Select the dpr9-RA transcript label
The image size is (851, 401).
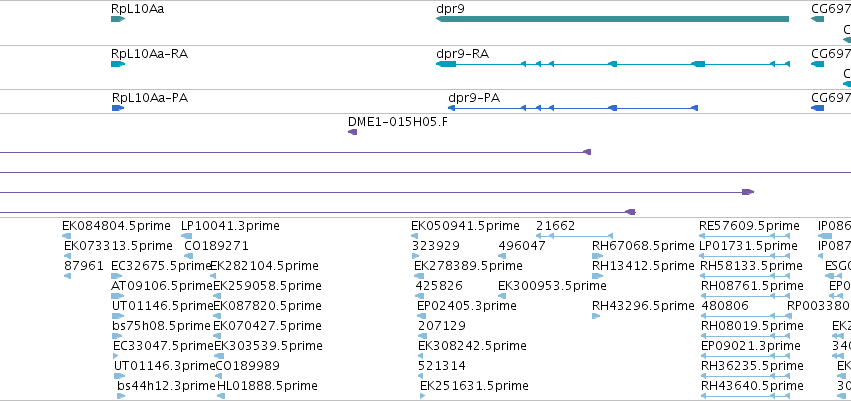pos(462,54)
